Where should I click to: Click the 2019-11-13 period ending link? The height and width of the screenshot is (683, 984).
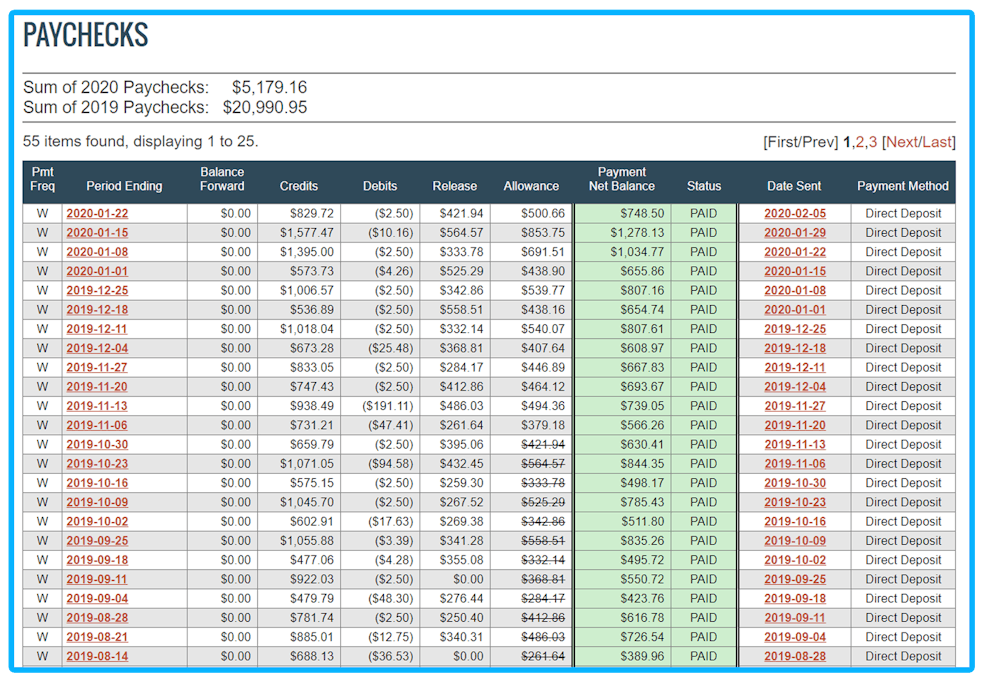coord(97,406)
